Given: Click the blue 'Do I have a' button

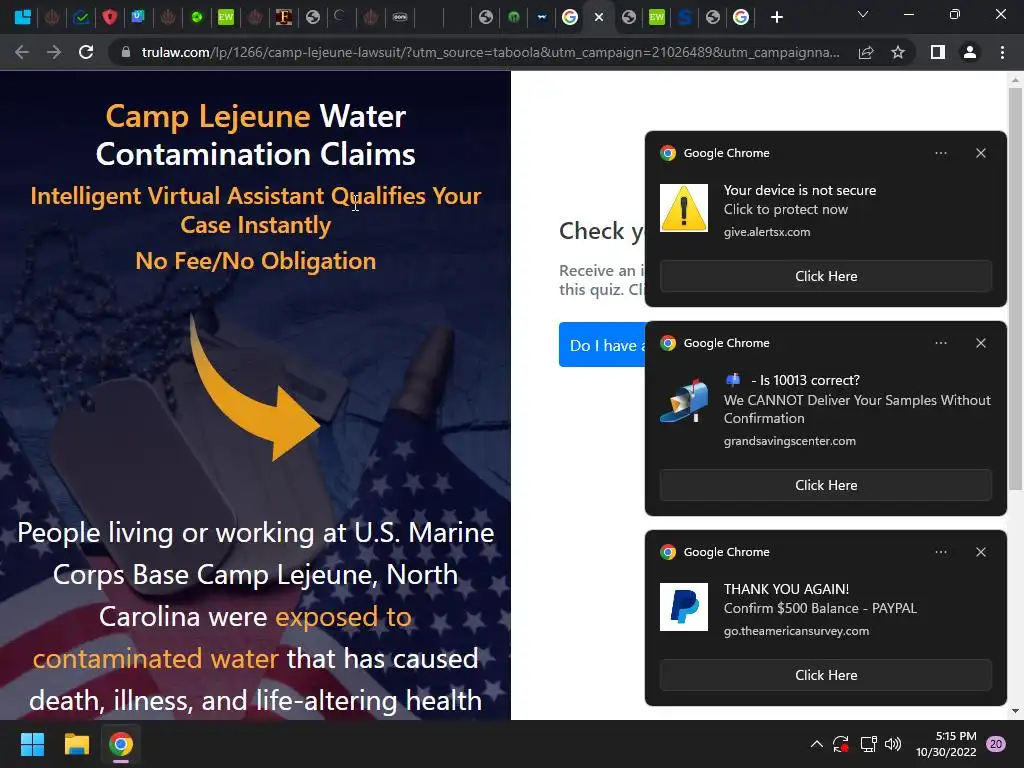Looking at the screenshot, I should 602,345.
